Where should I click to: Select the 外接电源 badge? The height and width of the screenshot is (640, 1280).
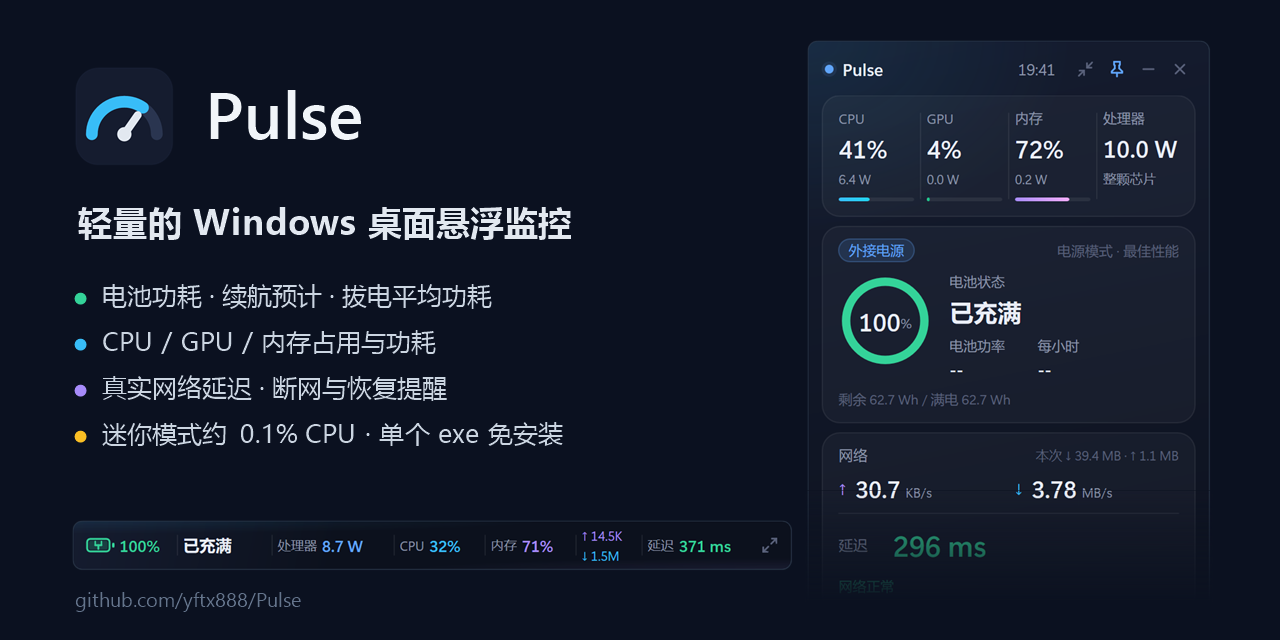[876, 251]
